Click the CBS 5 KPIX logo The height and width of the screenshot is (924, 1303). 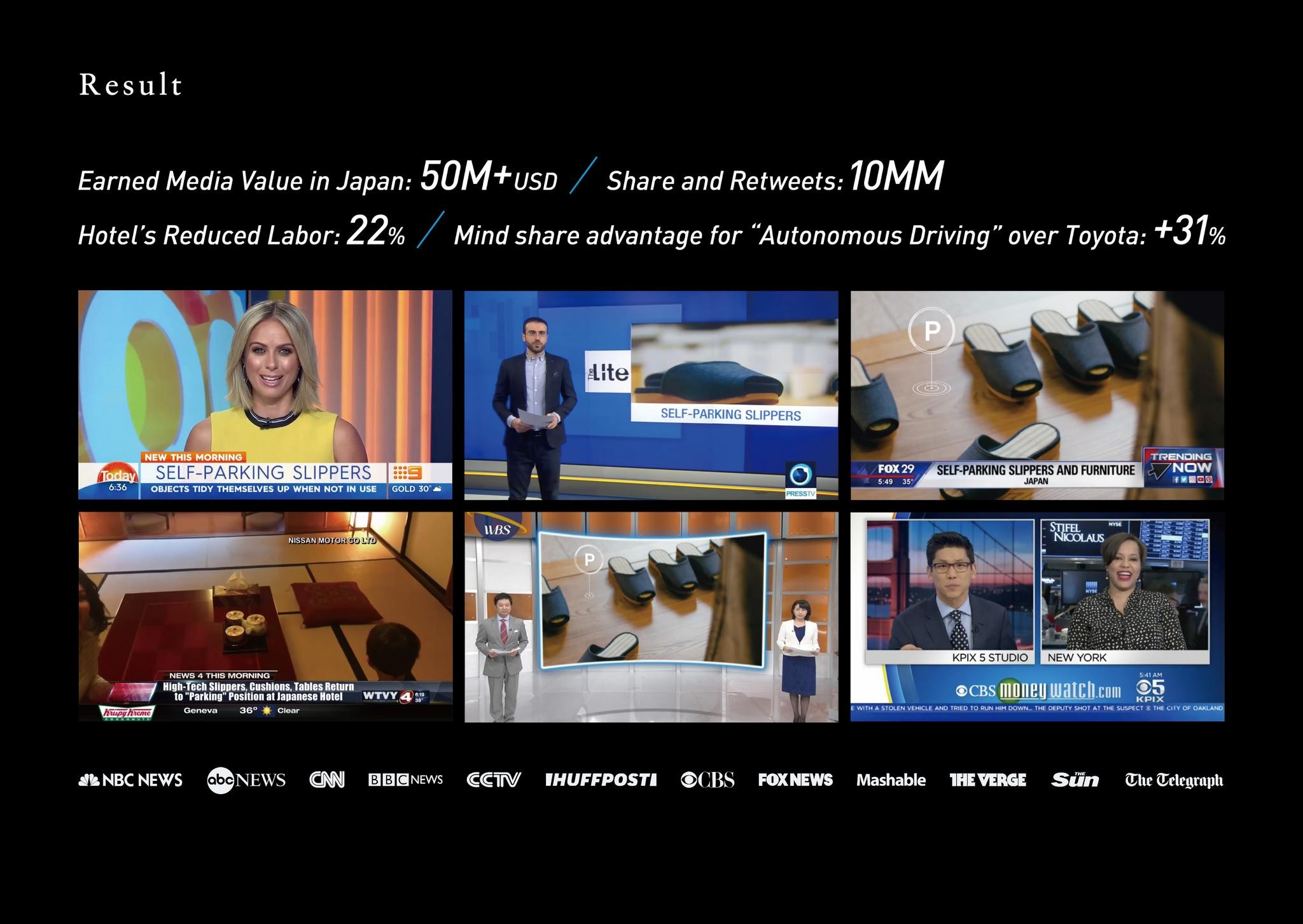pyautogui.click(x=1150, y=690)
